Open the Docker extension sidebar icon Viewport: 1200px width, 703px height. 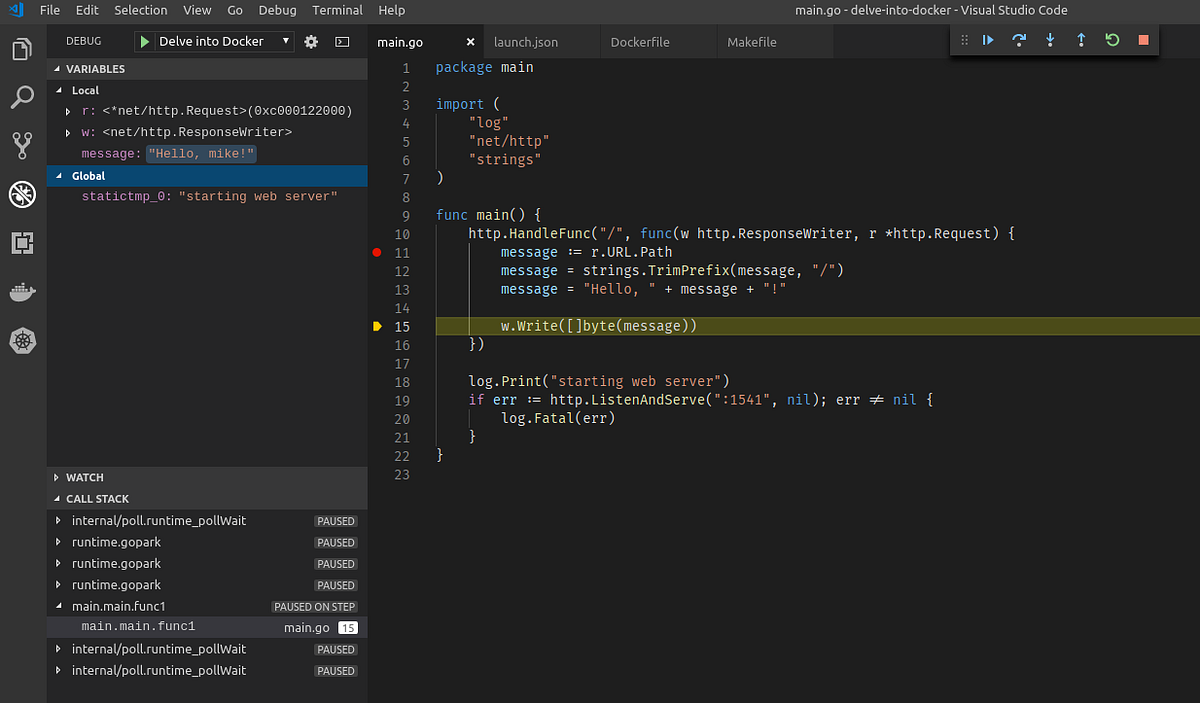point(22,291)
